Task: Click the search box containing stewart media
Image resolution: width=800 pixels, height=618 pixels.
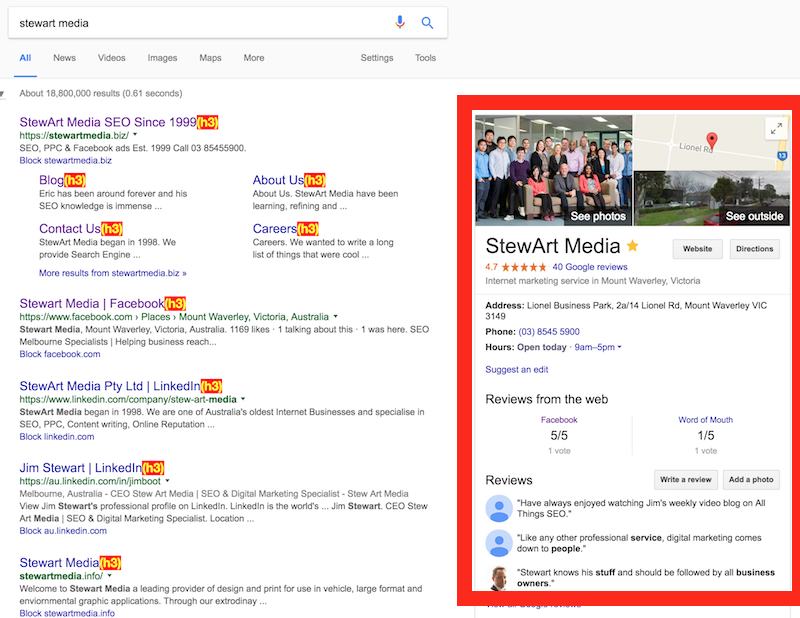Action: coord(204,23)
